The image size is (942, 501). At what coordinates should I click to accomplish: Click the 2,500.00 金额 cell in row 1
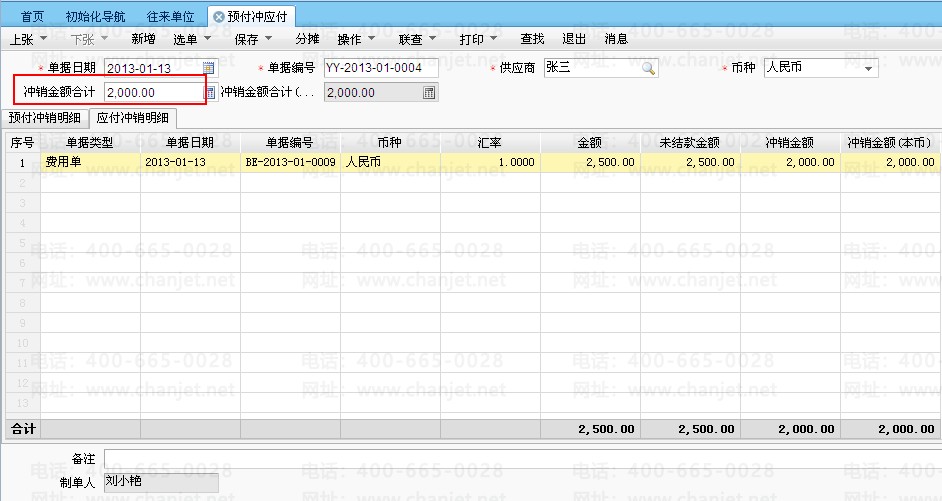(x=590, y=162)
